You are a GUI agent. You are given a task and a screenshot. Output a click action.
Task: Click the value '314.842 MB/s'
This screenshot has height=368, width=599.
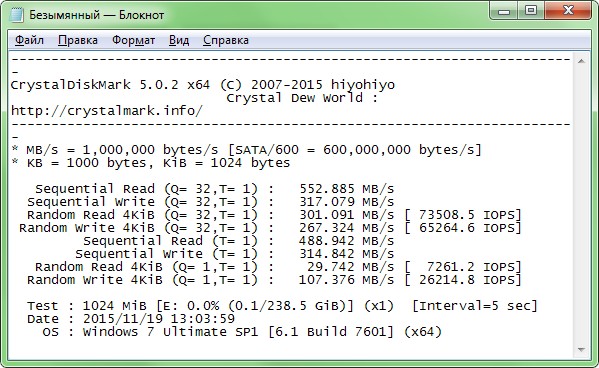pyautogui.click(x=346, y=254)
